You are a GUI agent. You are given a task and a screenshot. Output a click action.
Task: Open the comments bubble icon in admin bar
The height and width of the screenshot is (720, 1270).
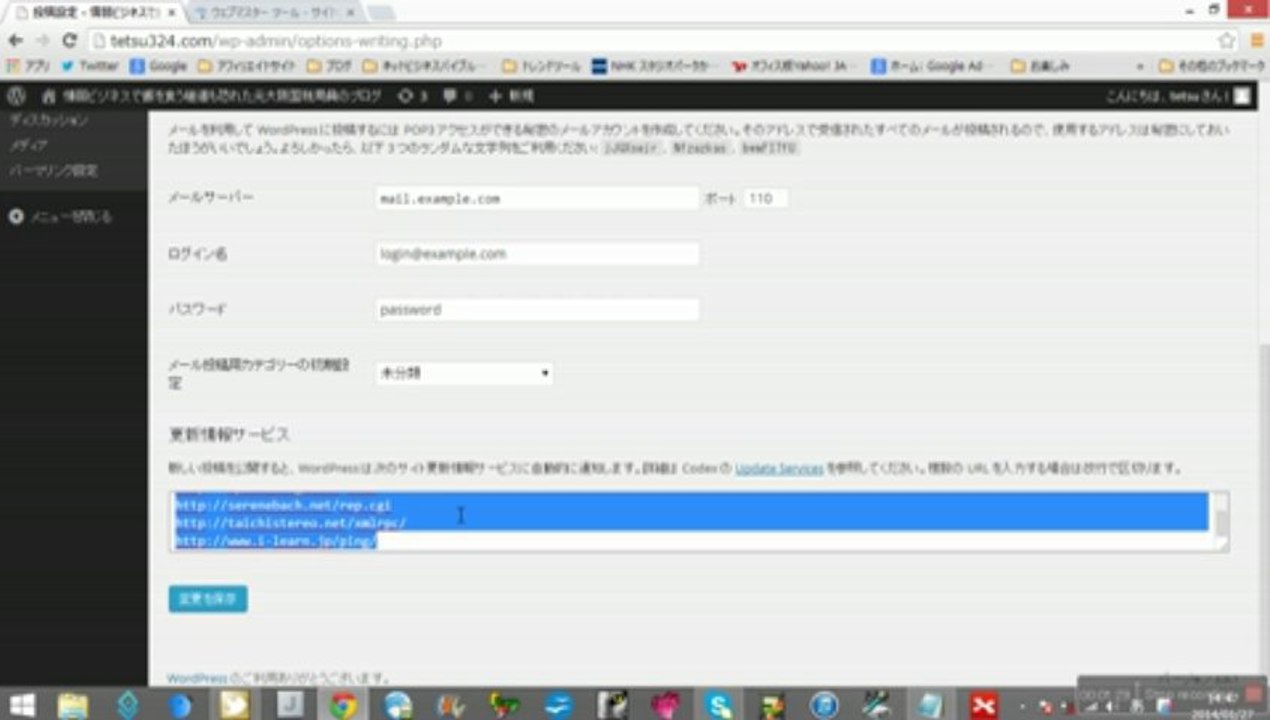point(457,96)
